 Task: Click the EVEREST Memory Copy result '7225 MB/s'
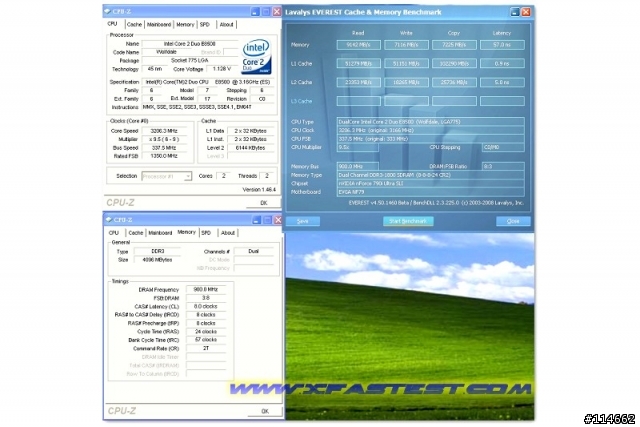coord(454,45)
